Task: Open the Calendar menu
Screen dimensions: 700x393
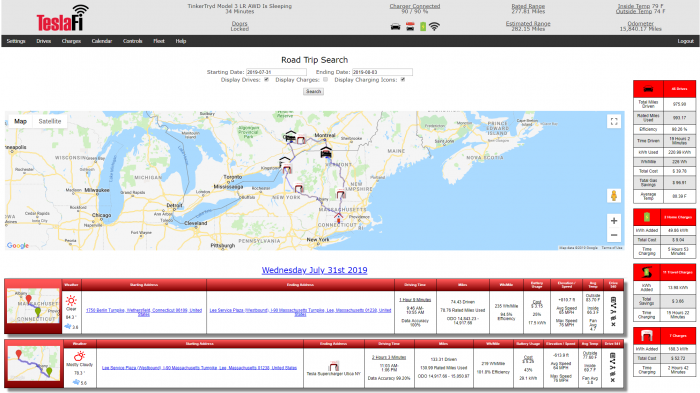Action: pyautogui.click(x=102, y=41)
